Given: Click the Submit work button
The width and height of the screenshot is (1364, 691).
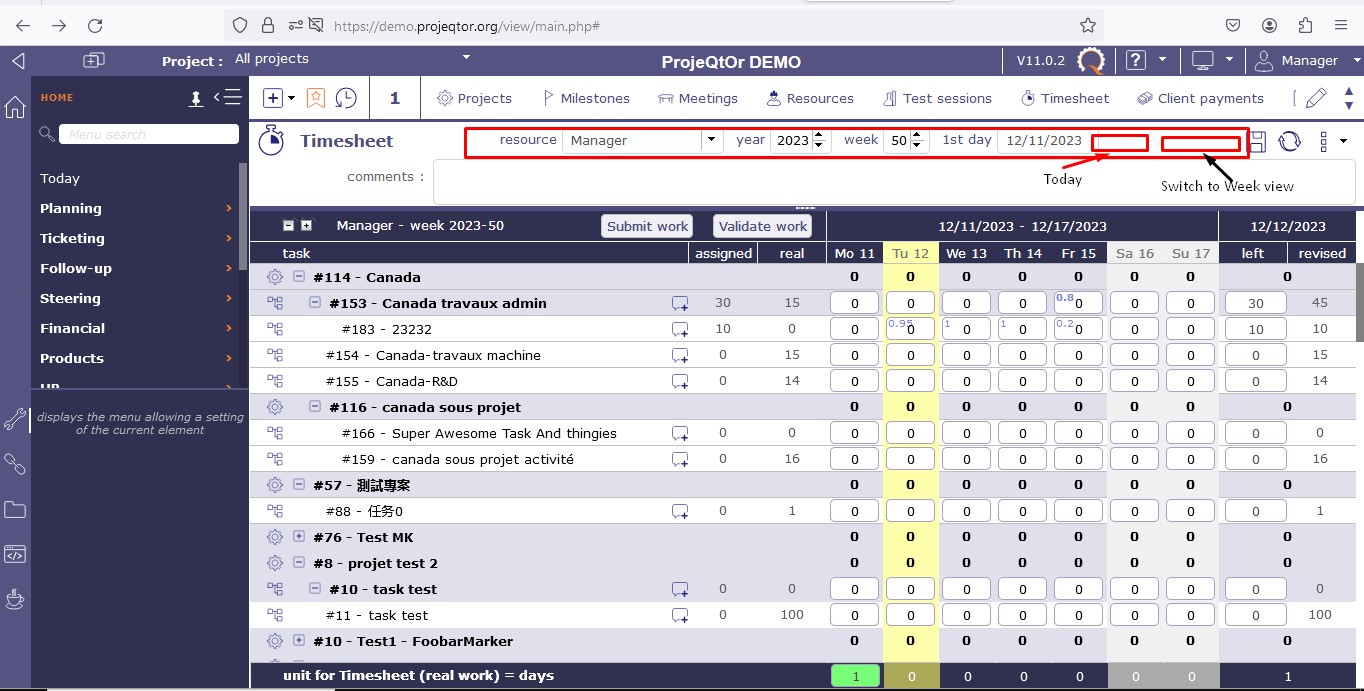Looking at the screenshot, I should coord(647,226).
